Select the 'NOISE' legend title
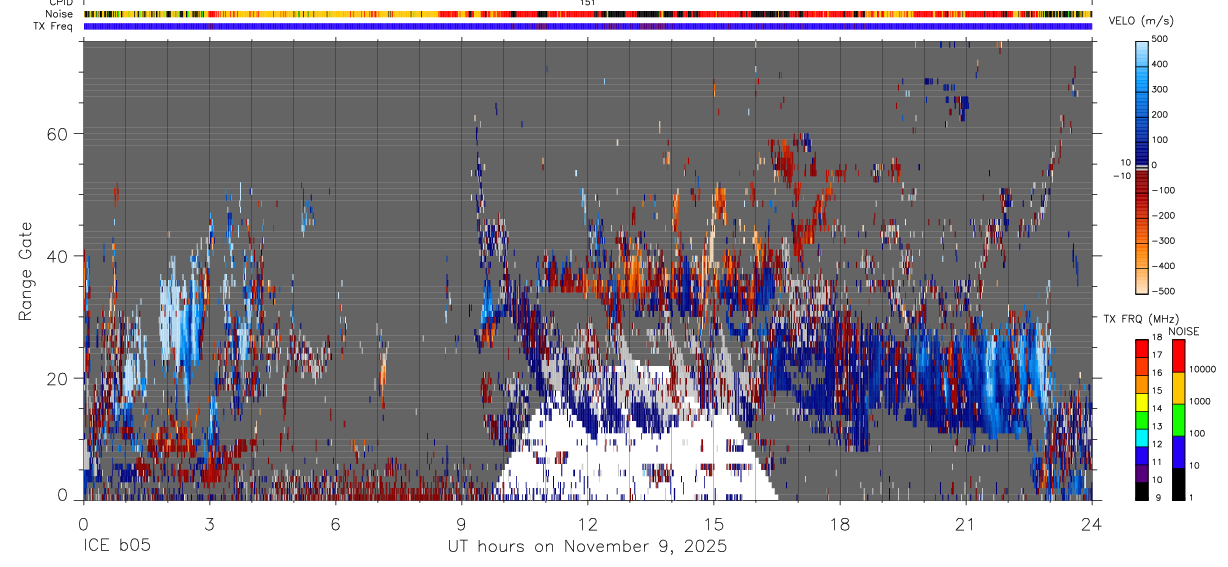Screen dimensions: 1228x567 pos(1184,331)
